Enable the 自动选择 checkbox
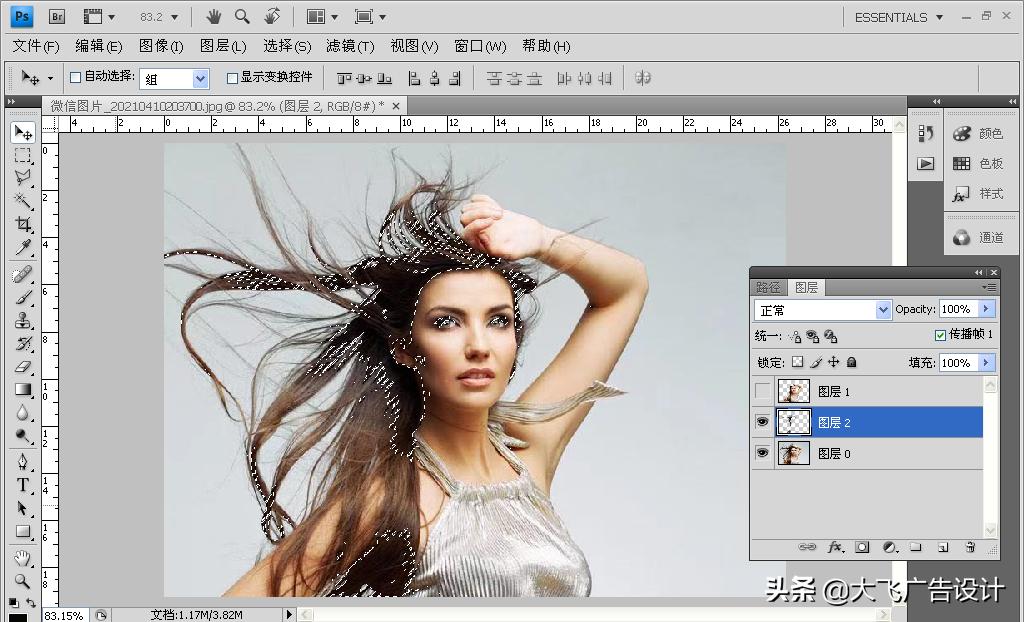Image resolution: width=1024 pixels, height=622 pixels. (x=75, y=77)
